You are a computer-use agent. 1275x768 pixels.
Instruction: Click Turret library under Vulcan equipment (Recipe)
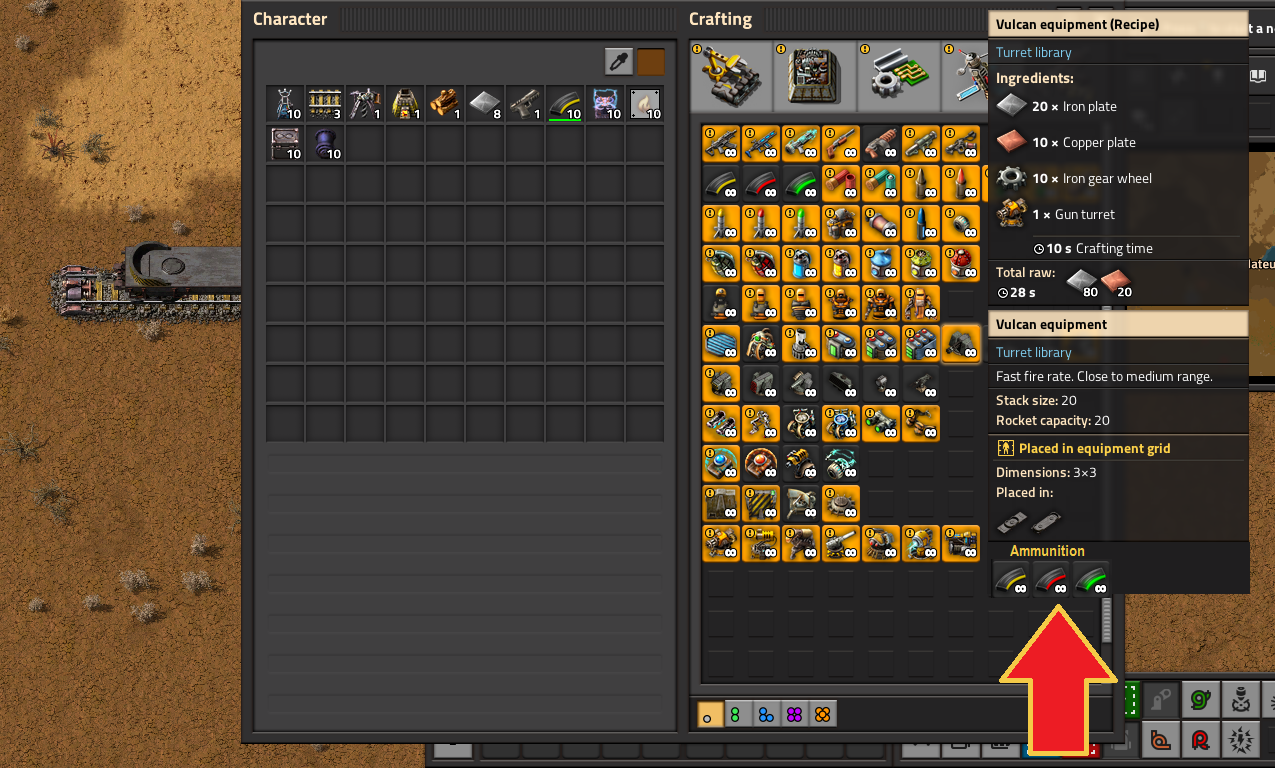(x=1033, y=53)
